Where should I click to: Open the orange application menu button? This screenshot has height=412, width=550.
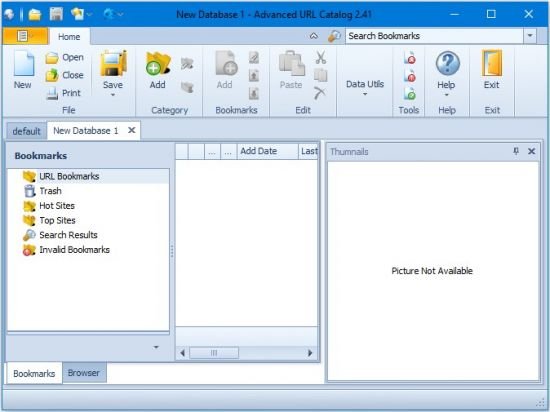25,36
